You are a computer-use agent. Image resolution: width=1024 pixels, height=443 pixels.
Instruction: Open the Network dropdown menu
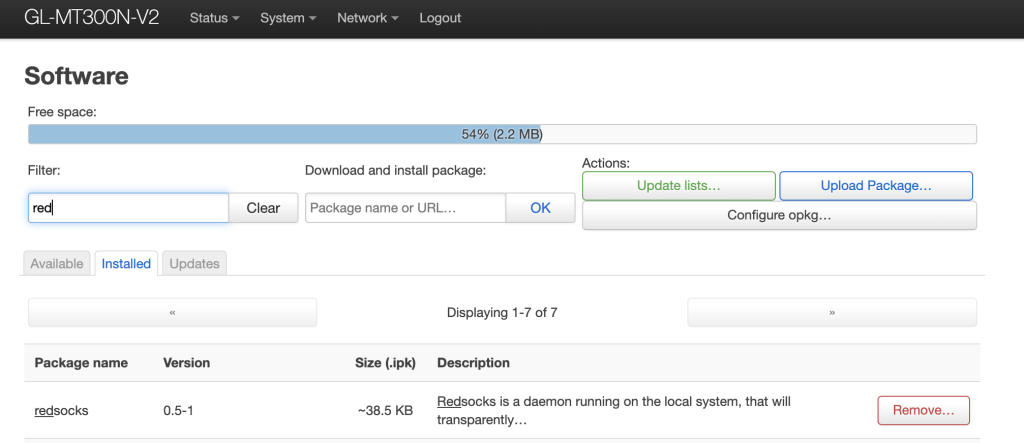pos(368,18)
